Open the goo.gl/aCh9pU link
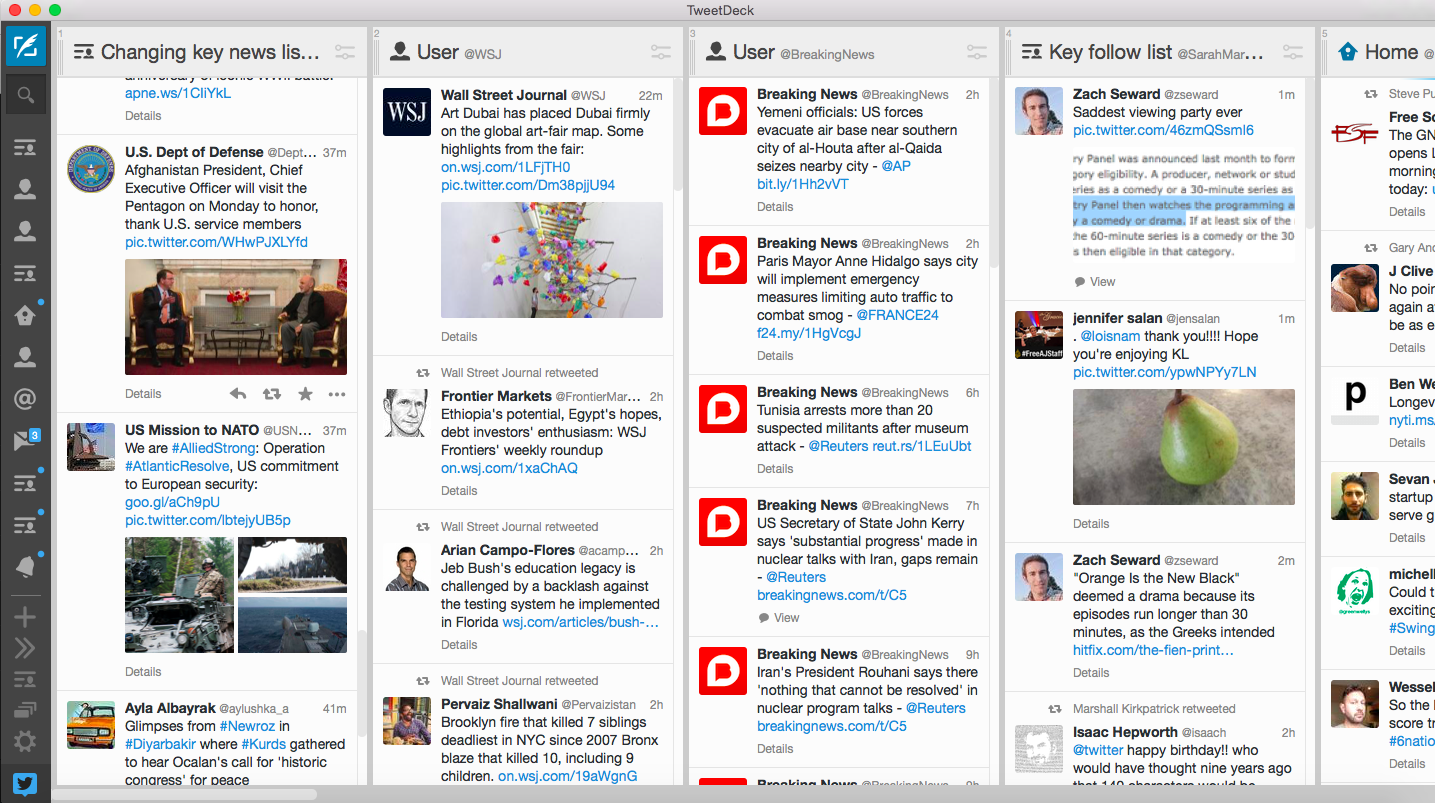 tap(172, 502)
